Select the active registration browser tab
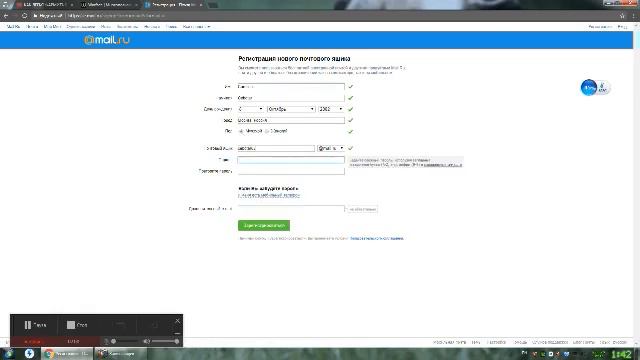 coord(173,5)
